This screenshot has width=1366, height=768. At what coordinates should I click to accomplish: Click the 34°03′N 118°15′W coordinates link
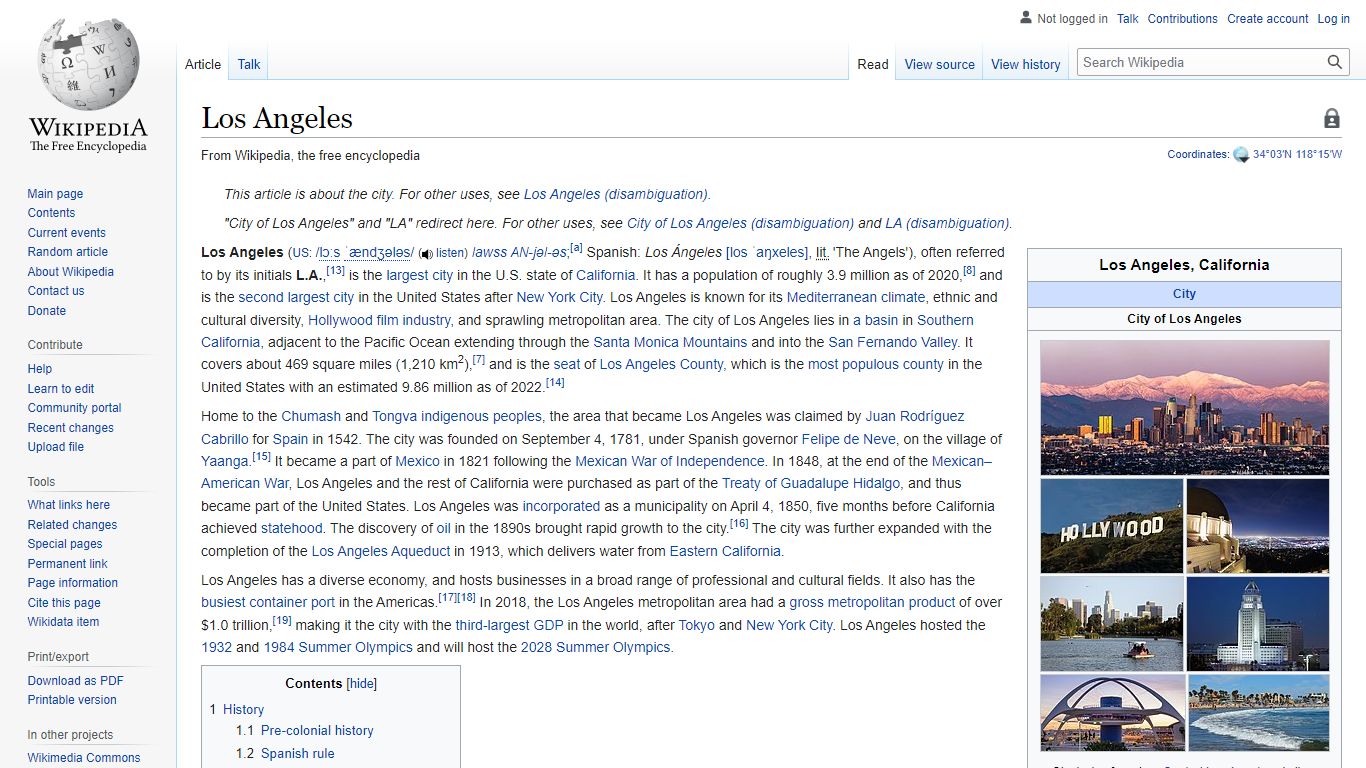coord(1297,155)
